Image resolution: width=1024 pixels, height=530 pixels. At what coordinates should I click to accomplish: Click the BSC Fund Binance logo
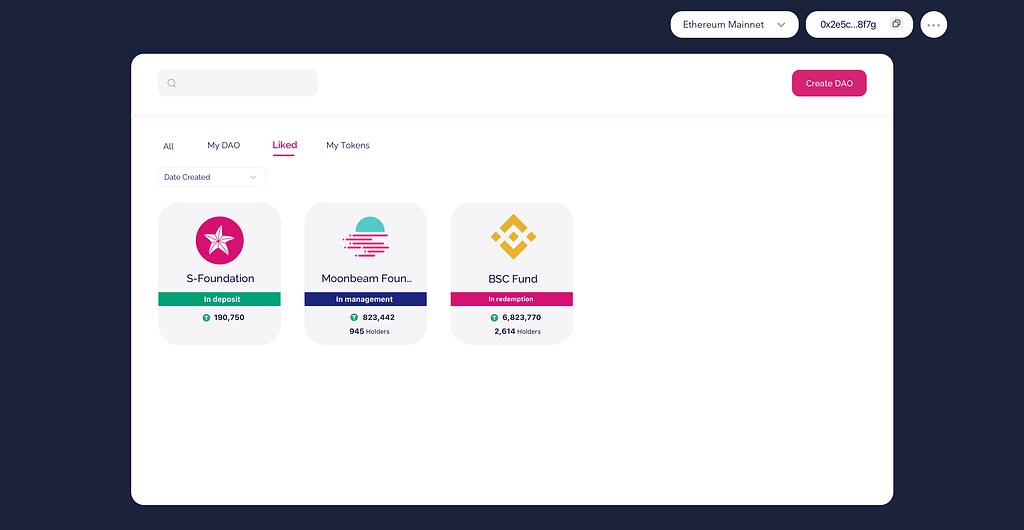pos(513,236)
